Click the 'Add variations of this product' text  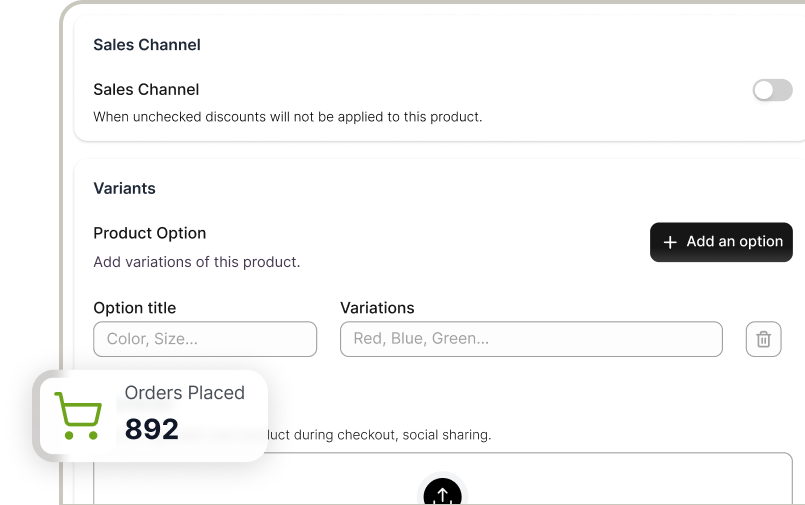click(x=197, y=262)
